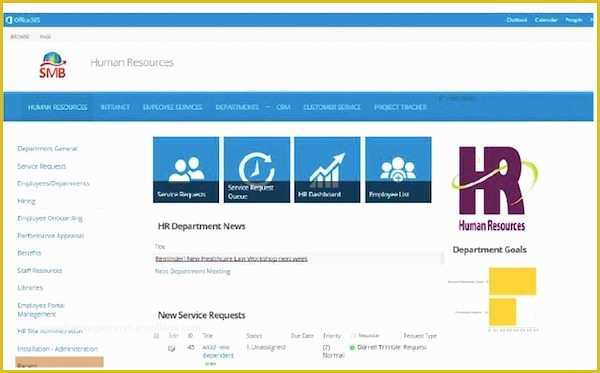The height and width of the screenshot is (373, 600).
Task: Open Benefits in sidebar
Action: 29,253
